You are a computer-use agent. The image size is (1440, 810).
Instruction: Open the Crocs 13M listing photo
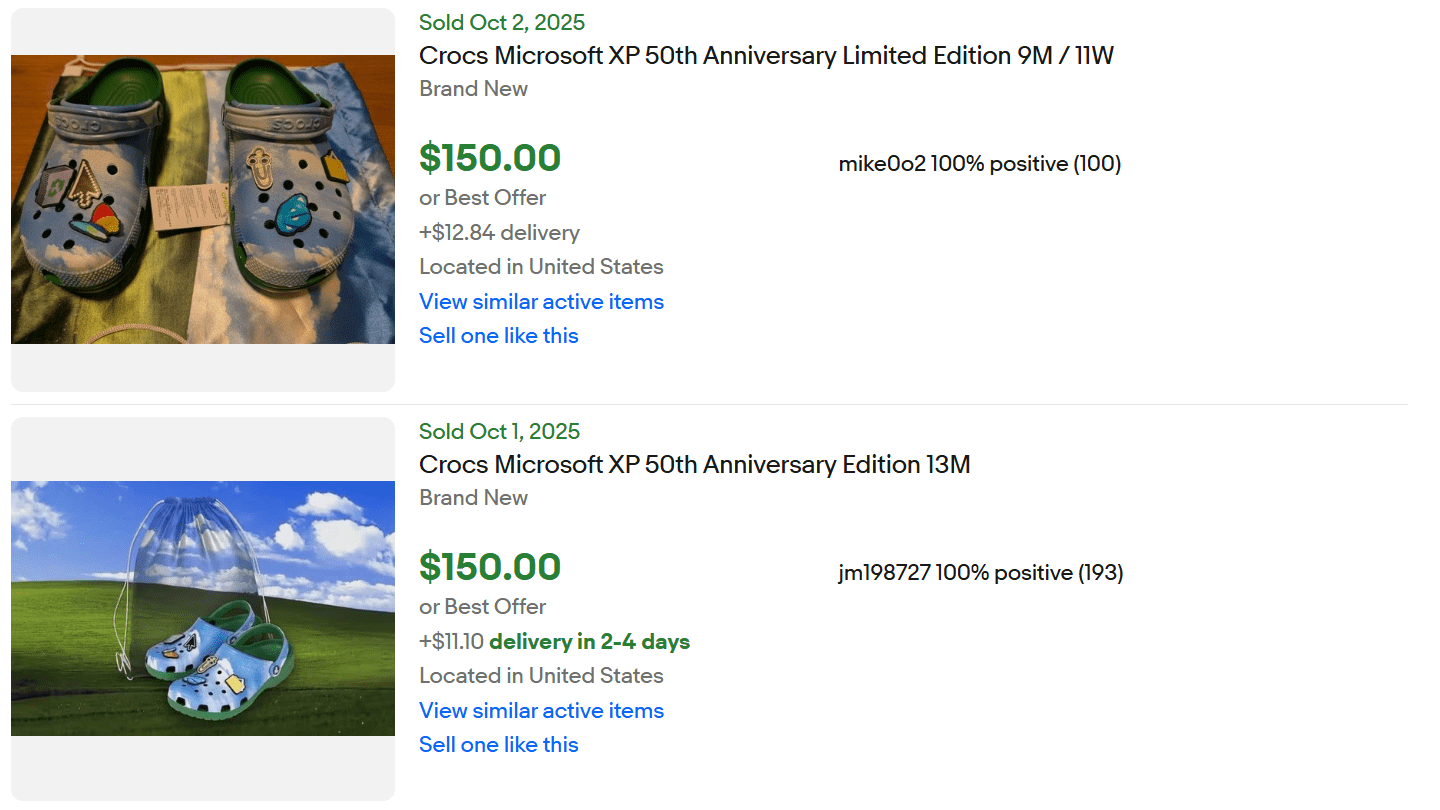[203, 608]
